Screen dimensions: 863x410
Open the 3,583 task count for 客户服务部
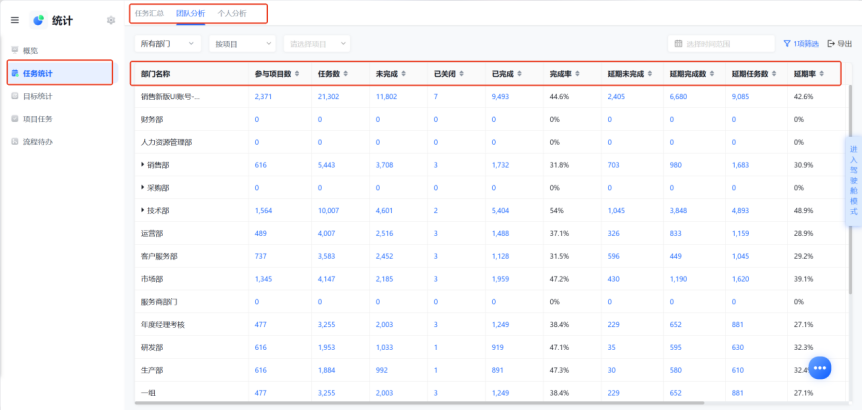coord(326,256)
